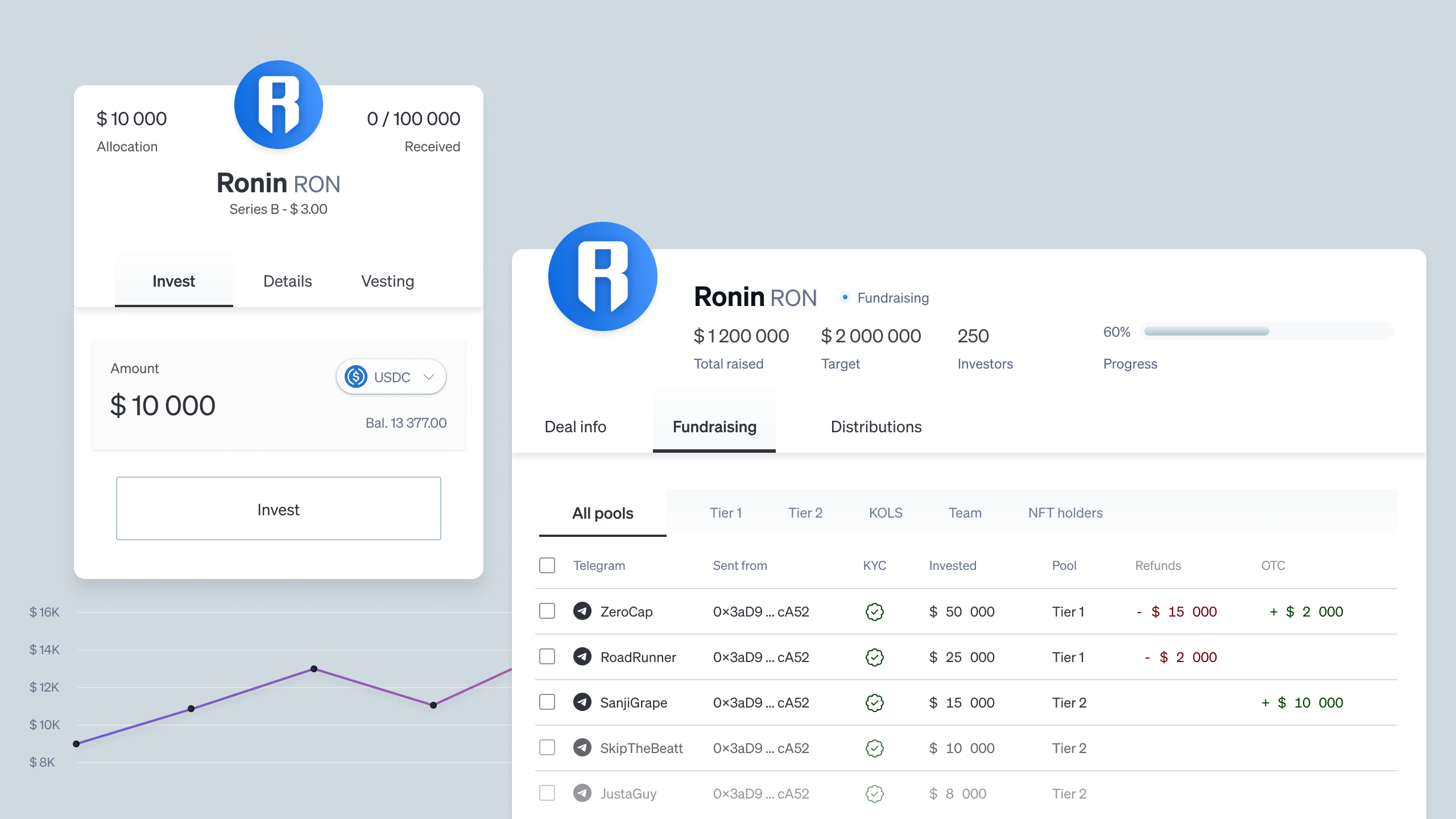Screen dimensions: 1456x819
Task: Click ZeroCap's KYC verified badge
Action: click(874, 612)
